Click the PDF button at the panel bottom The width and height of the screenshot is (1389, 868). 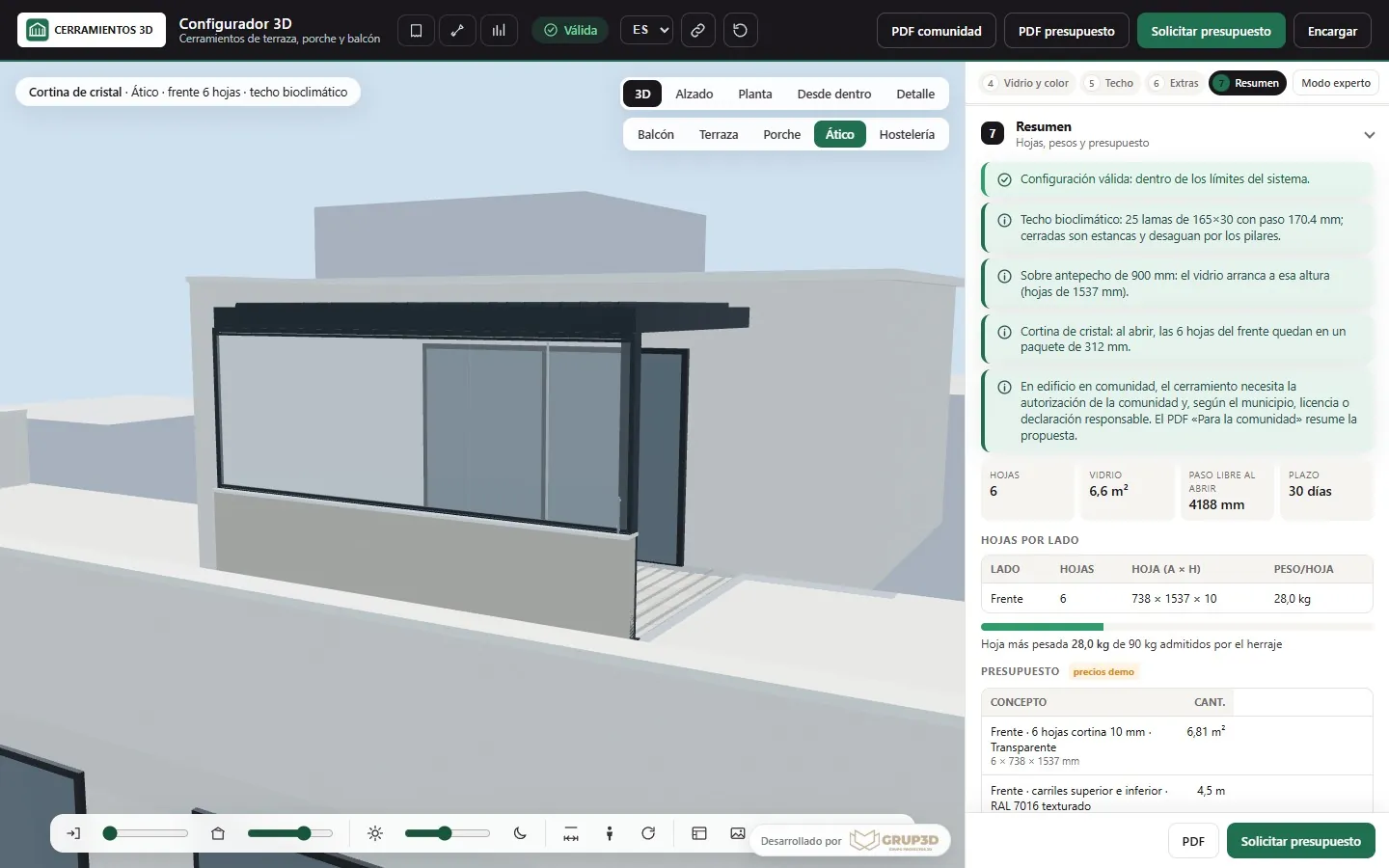coord(1193,841)
